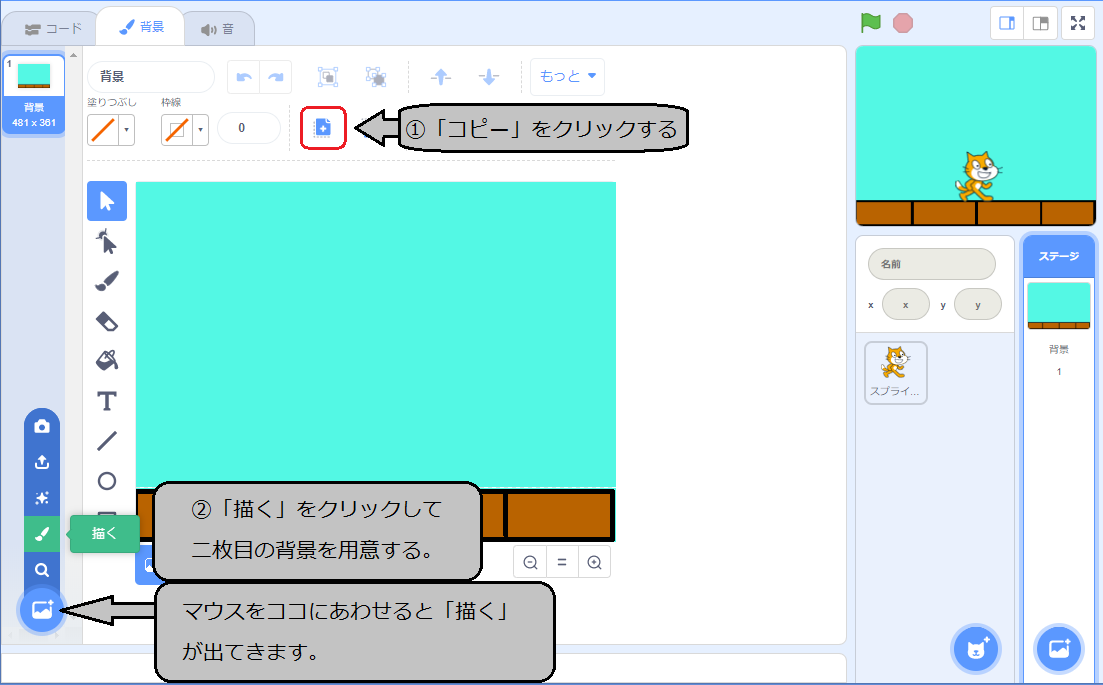The width and height of the screenshot is (1103, 685).
Task: Select the 背景 481 x 361 backdrop thumbnail
Action: tap(34, 94)
